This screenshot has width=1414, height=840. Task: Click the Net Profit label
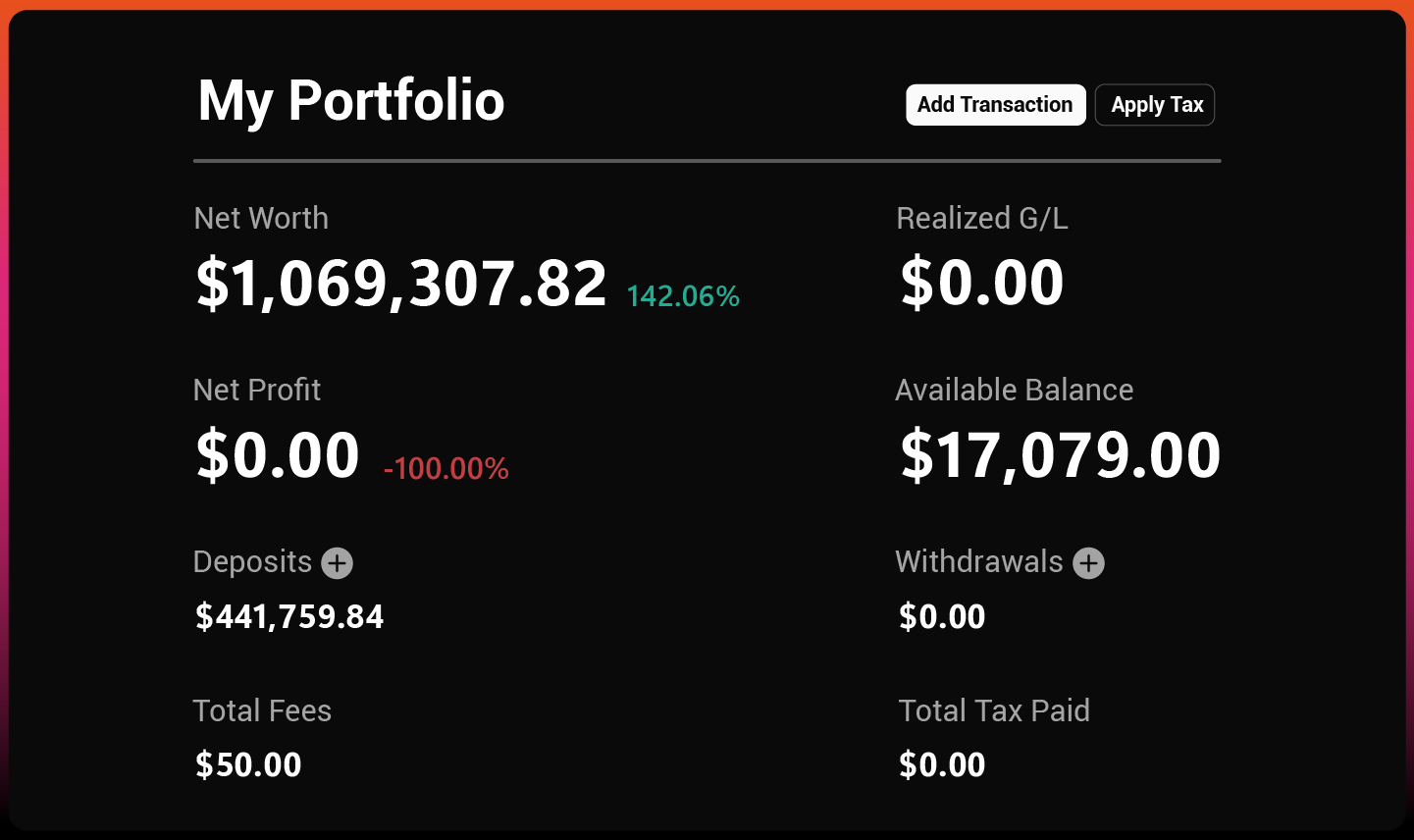[257, 390]
